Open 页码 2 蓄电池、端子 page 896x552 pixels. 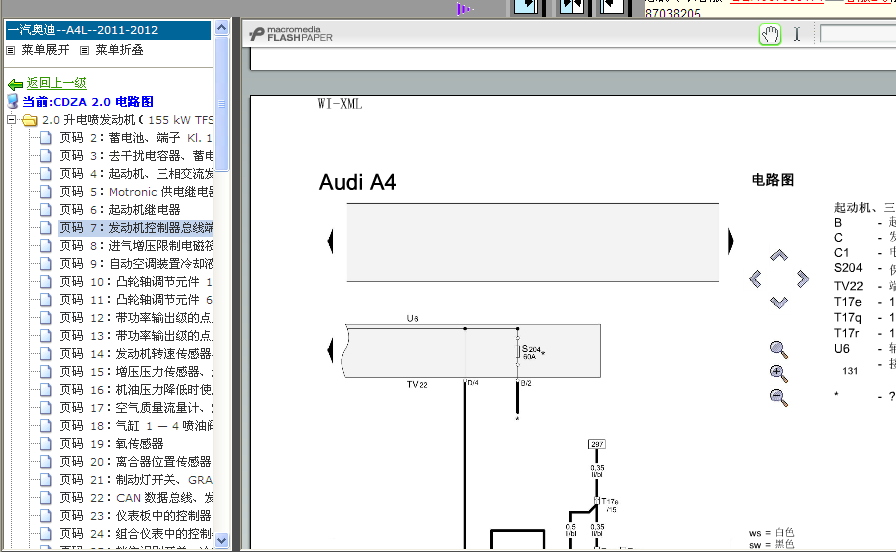coord(135,138)
